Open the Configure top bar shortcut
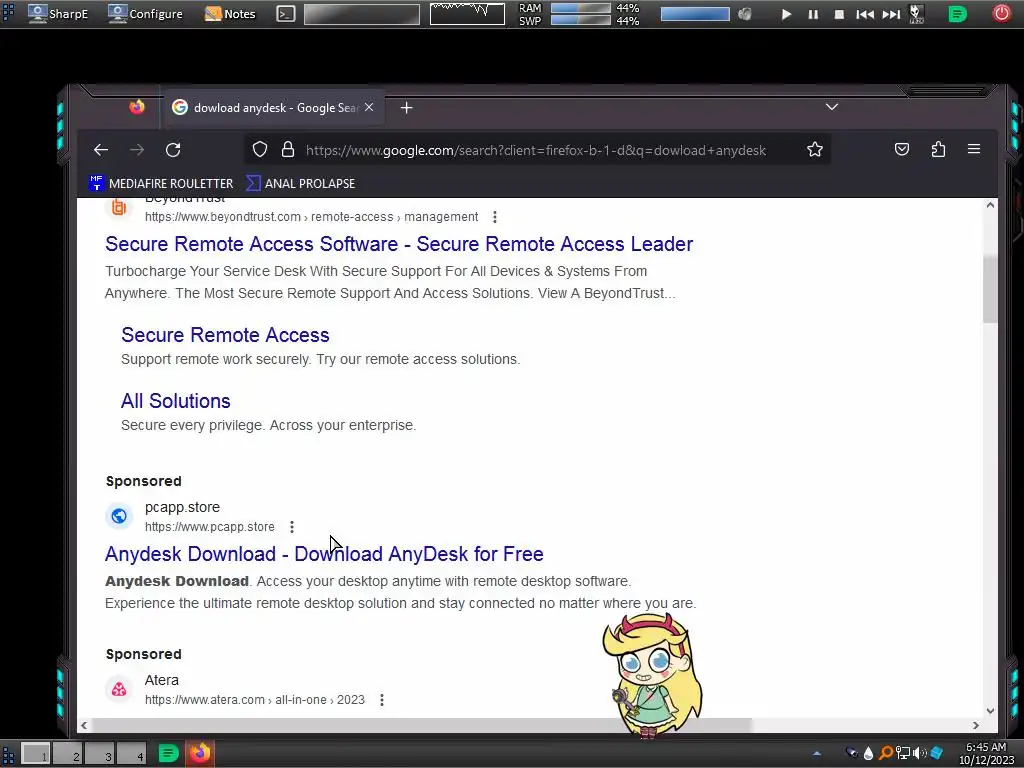 [146, 14]
